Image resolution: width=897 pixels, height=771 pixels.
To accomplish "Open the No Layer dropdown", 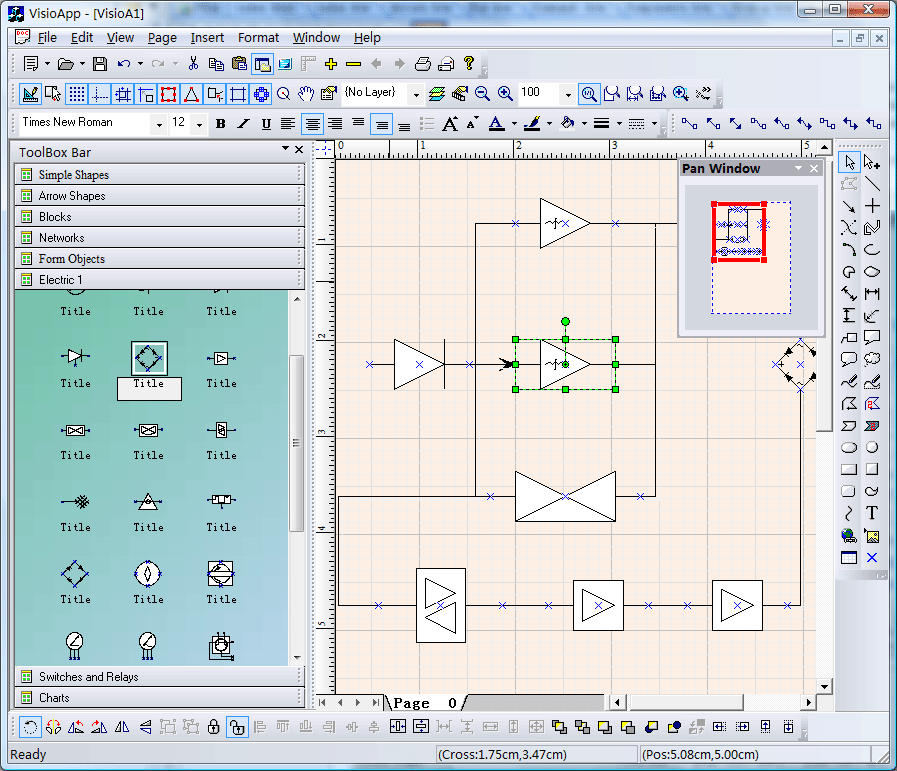I will 416,94.
